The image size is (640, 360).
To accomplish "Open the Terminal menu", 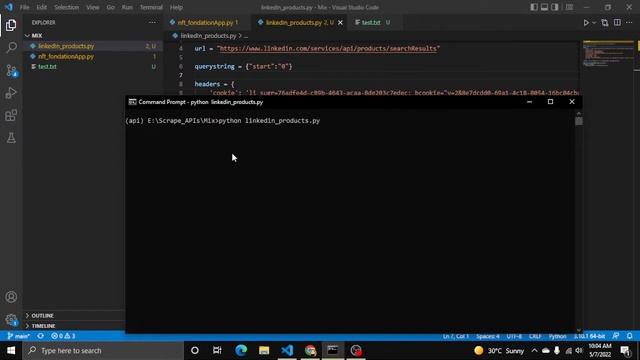I will tap(151, 7).
